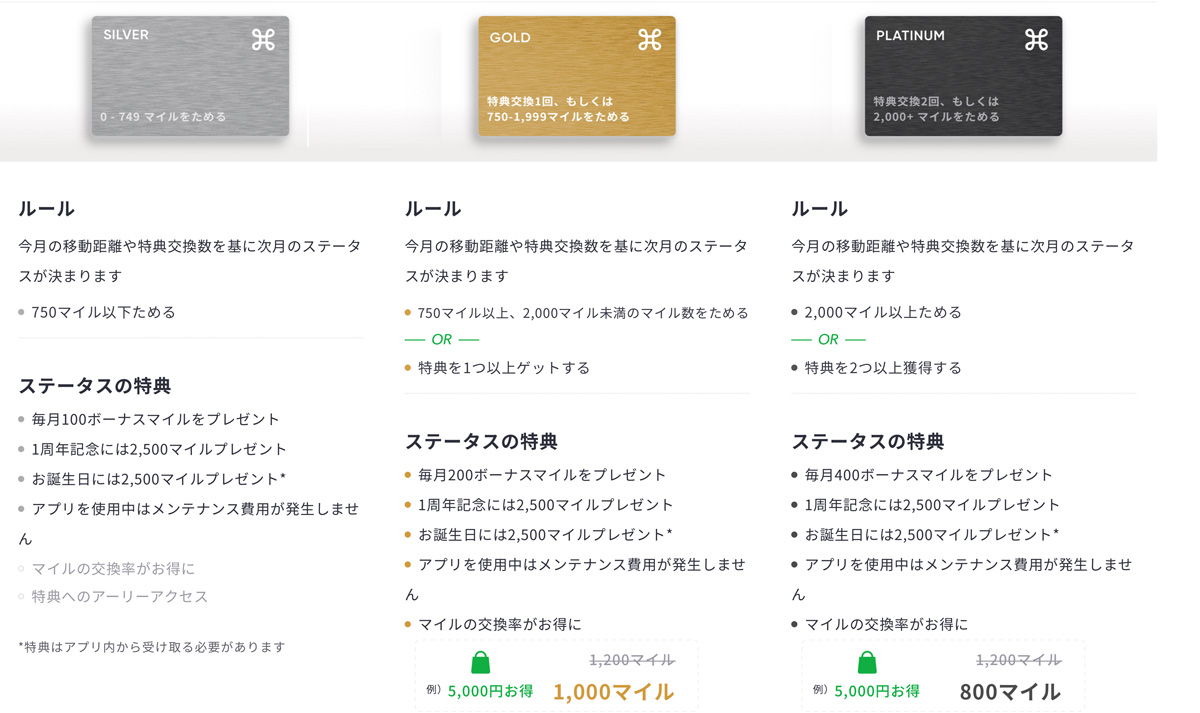
Task: Click the Gold 1,000マイル exchange rate text
Action: [x=613, y=691]
